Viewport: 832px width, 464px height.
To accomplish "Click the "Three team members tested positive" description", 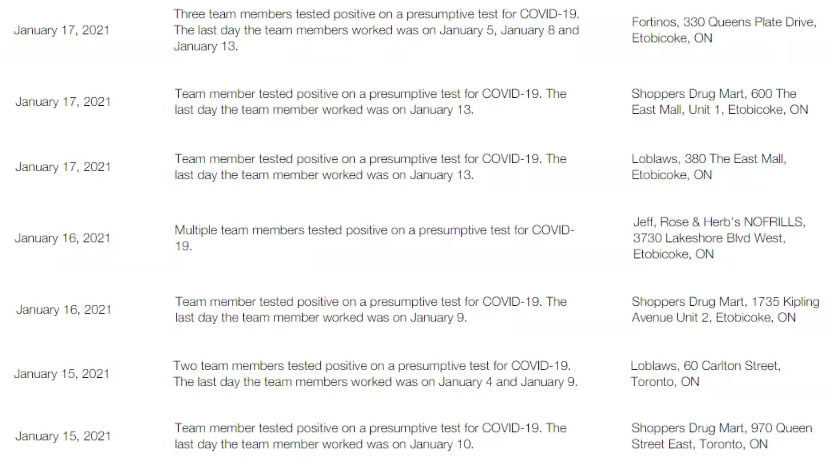I will pos(376,30).
